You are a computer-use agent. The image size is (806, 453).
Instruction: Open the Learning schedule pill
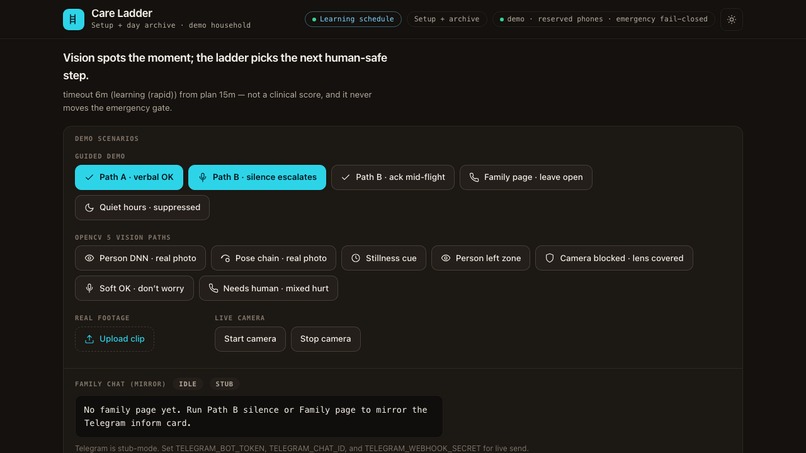point(353,19)
